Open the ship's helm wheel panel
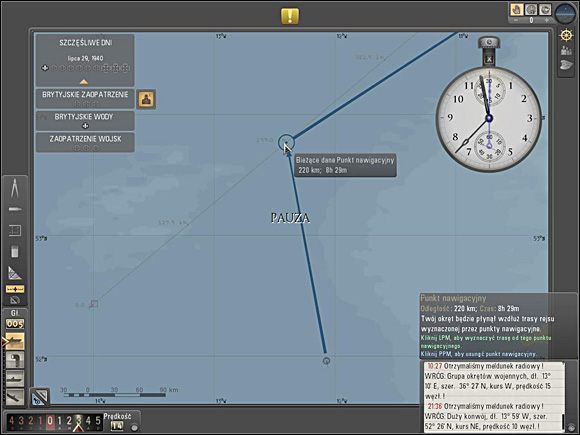 point(566,35)
